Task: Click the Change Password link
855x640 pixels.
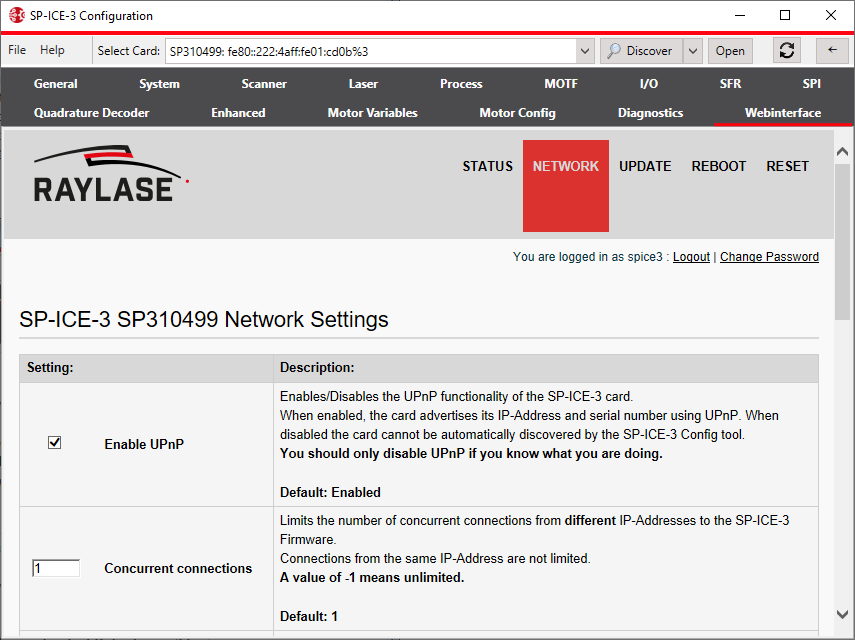Action: coord(769,257)
